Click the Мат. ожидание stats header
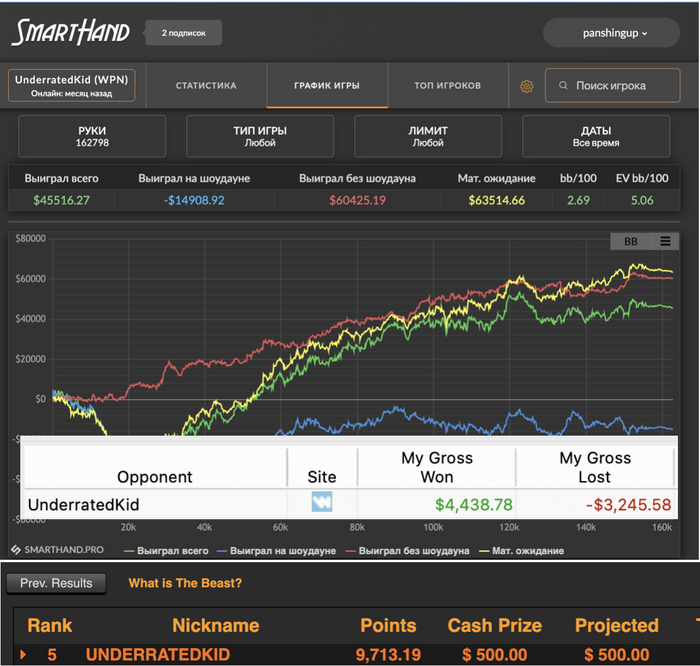Viewport: 700px width, 666px height. [x=496, y=178]
